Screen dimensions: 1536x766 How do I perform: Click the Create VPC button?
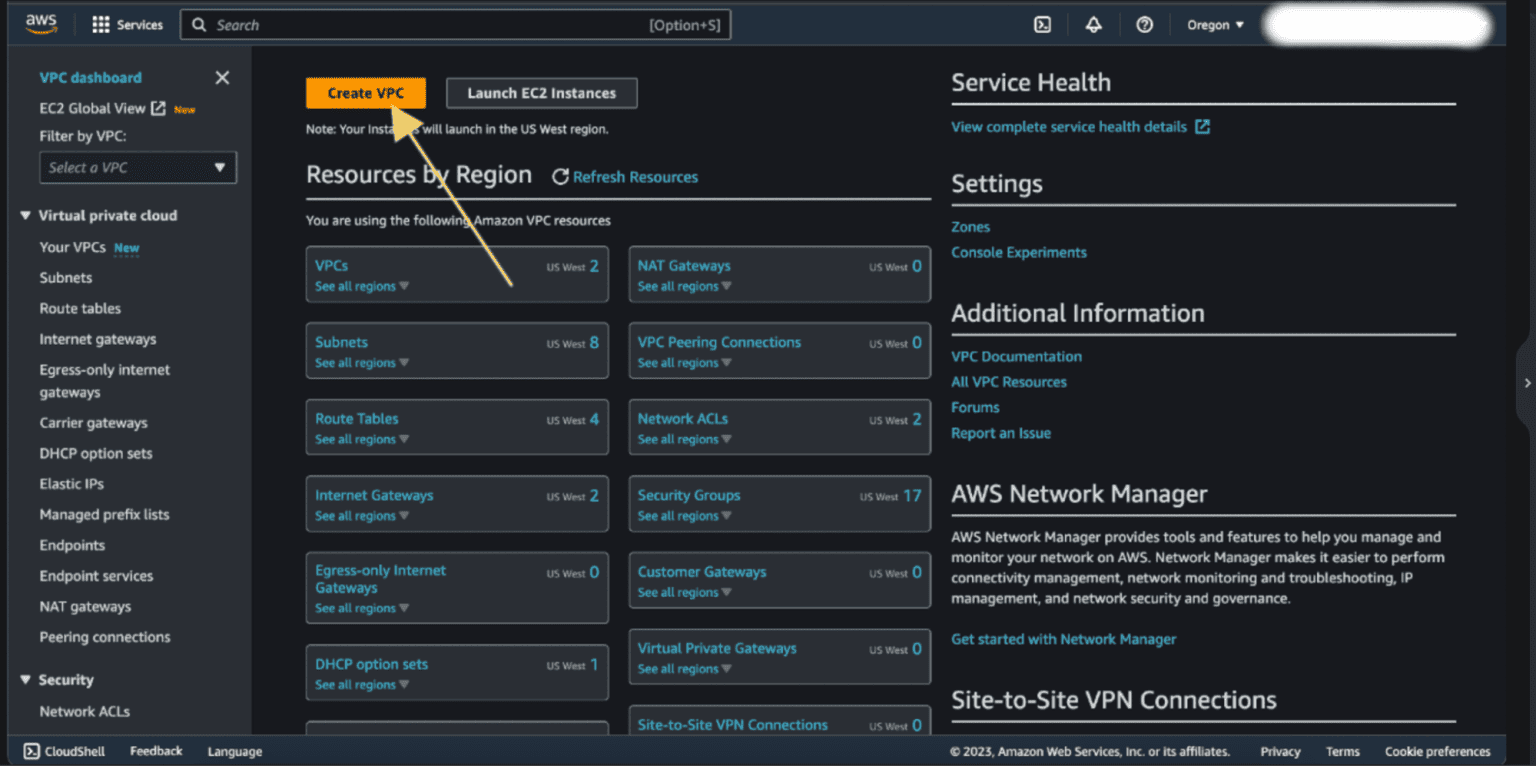pyautogui.click(x=366, y=92)
